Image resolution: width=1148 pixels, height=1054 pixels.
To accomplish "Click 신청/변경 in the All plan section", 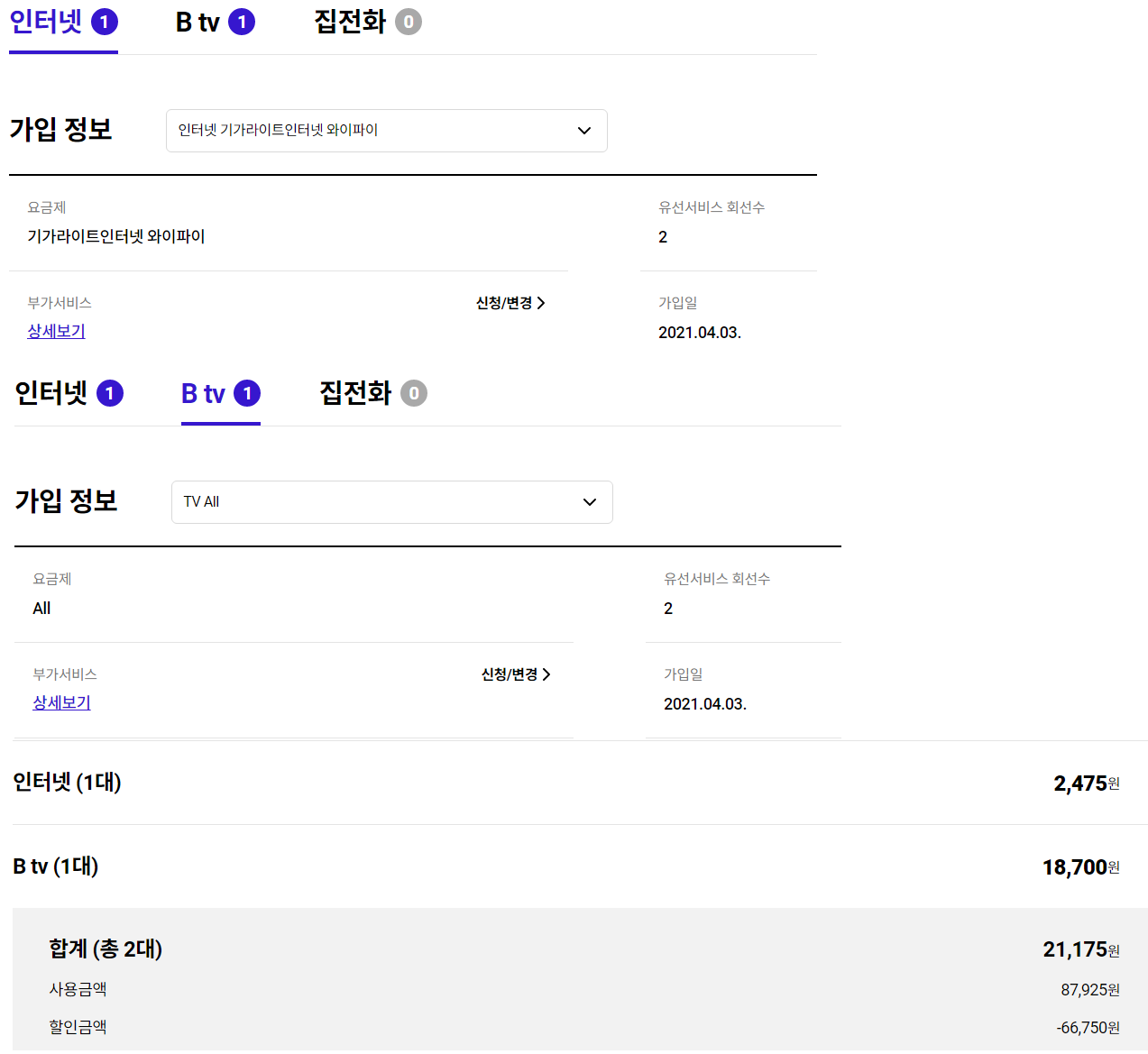I will 516,674.
